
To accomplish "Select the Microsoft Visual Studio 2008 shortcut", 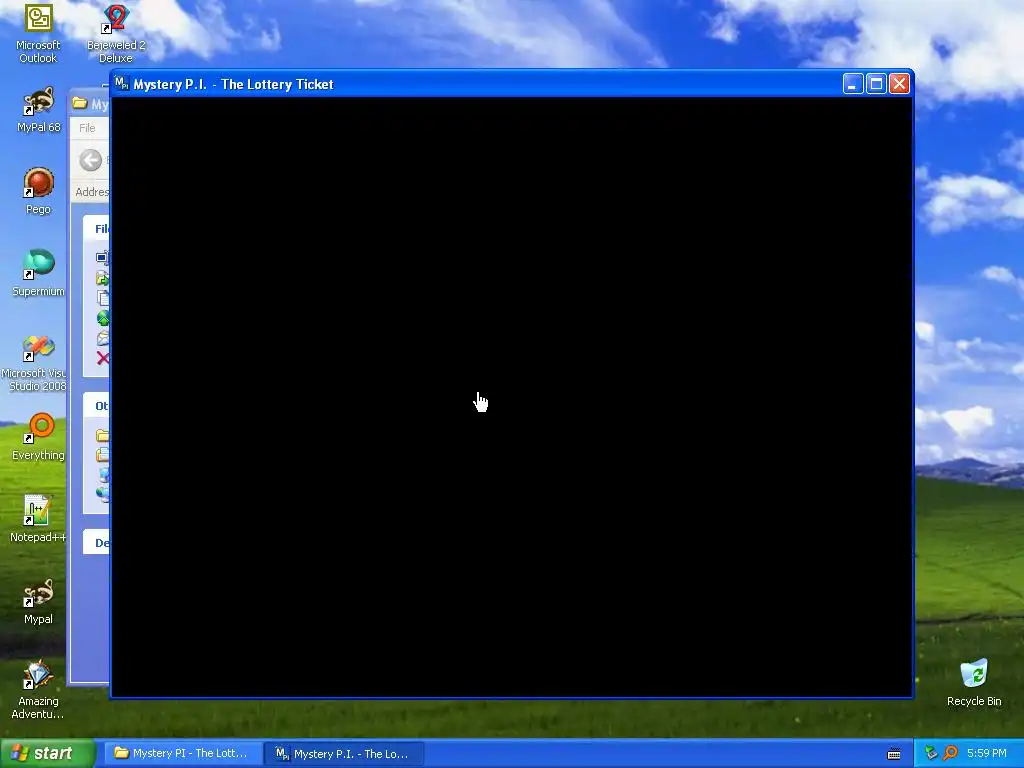I will pos(38,364).
